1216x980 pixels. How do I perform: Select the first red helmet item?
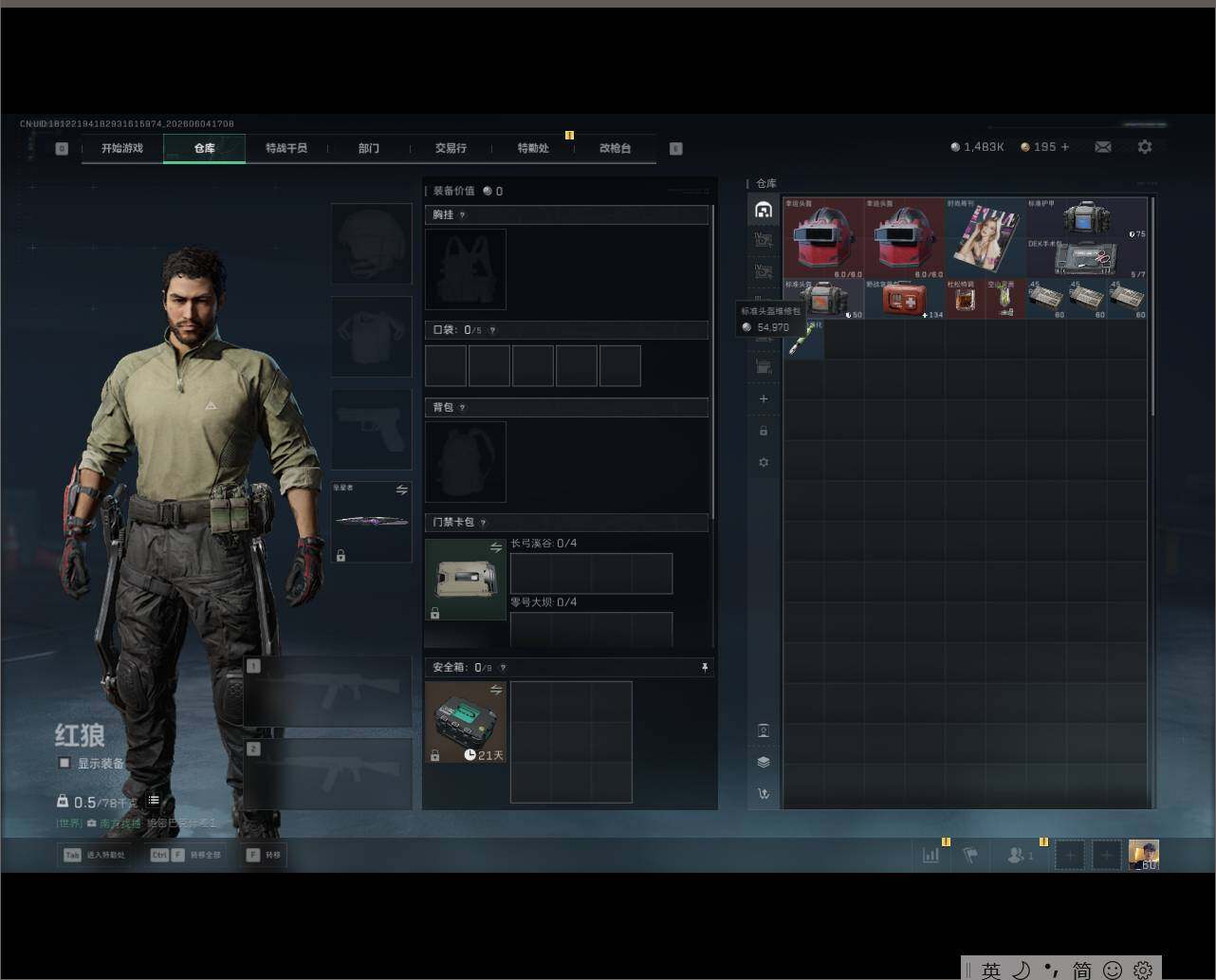point(823,238)
